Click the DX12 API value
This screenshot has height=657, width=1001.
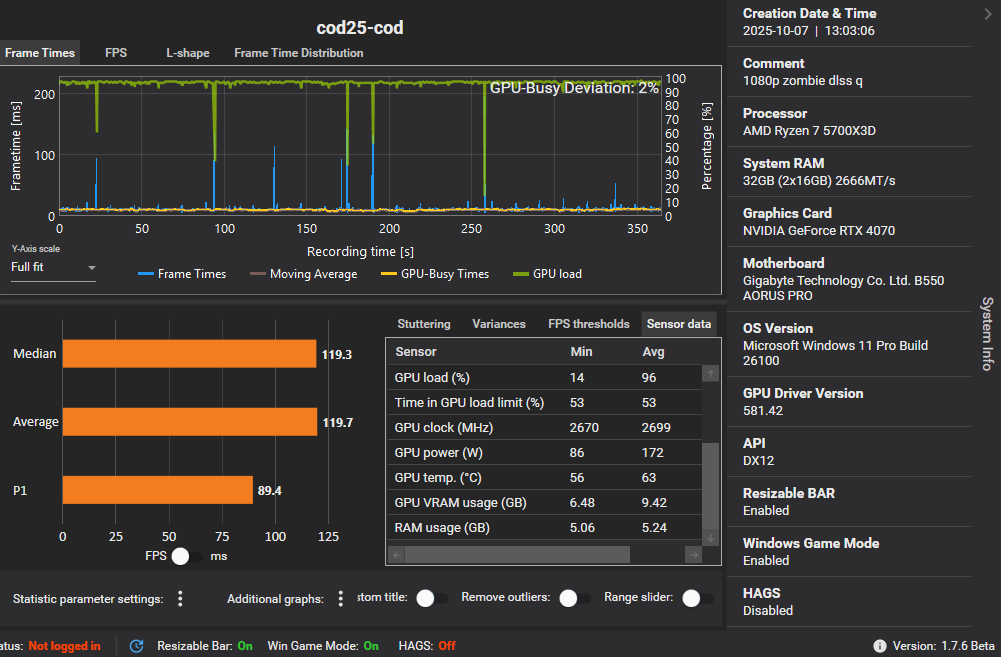(758, 460)
